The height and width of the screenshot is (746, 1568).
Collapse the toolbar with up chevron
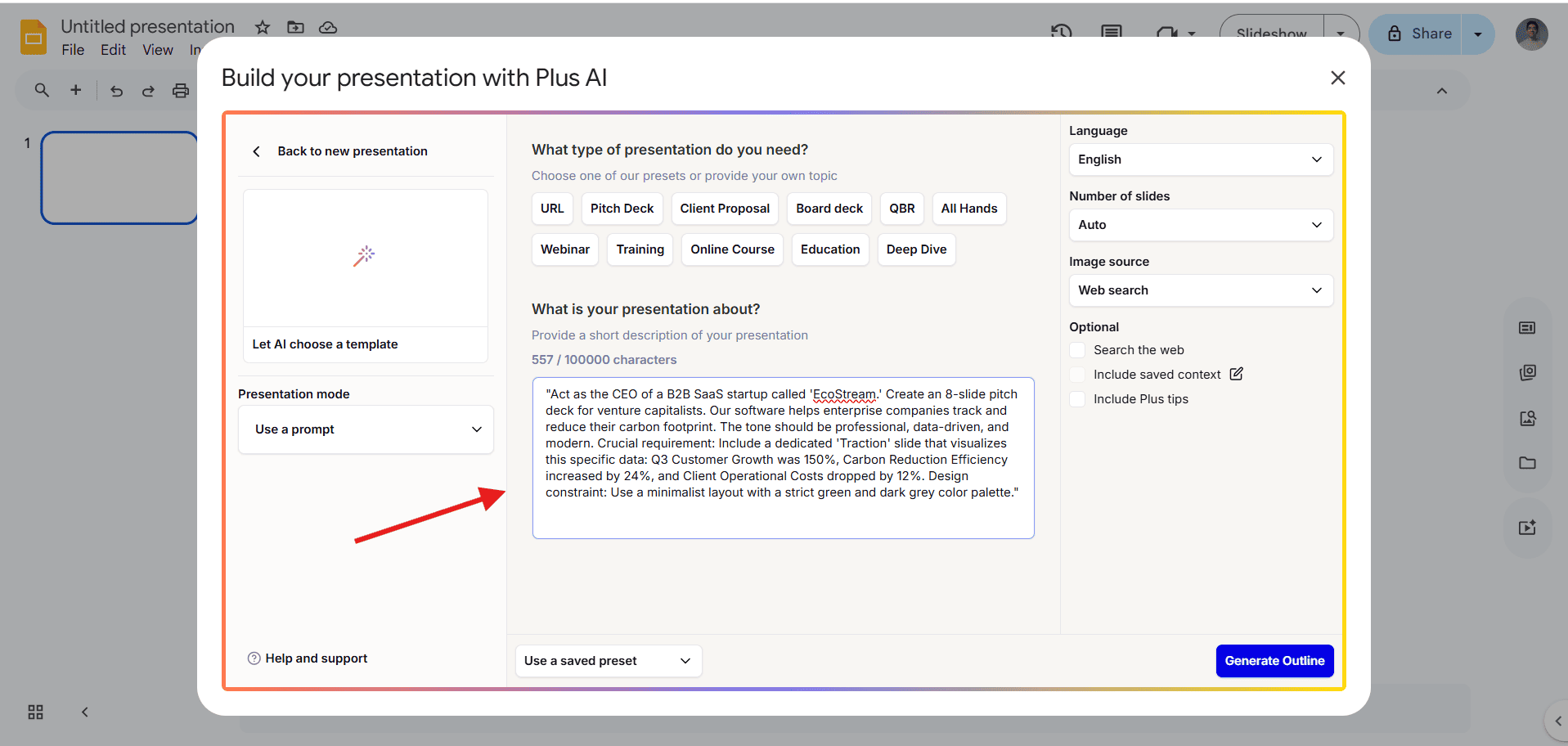click(1442, 91)
